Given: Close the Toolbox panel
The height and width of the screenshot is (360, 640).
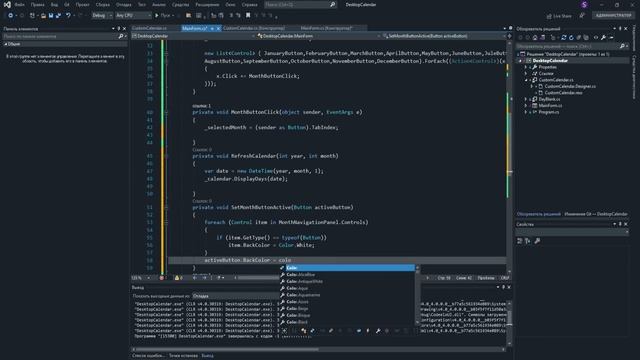Looking at the screenshot, I should pyautogui.click(x=124, y=29).
